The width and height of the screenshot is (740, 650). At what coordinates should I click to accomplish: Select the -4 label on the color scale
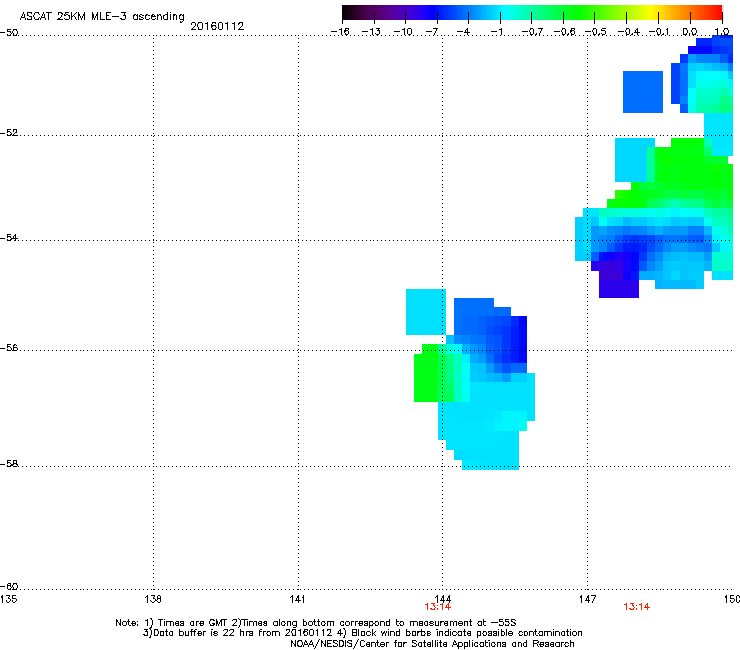coord(463,32)
